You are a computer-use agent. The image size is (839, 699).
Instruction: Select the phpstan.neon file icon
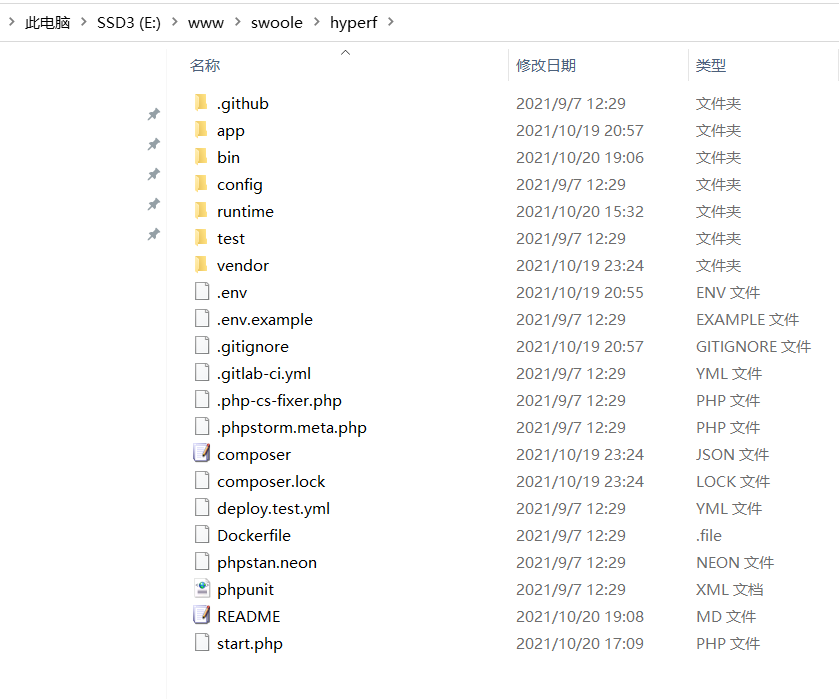pos(202,561)
